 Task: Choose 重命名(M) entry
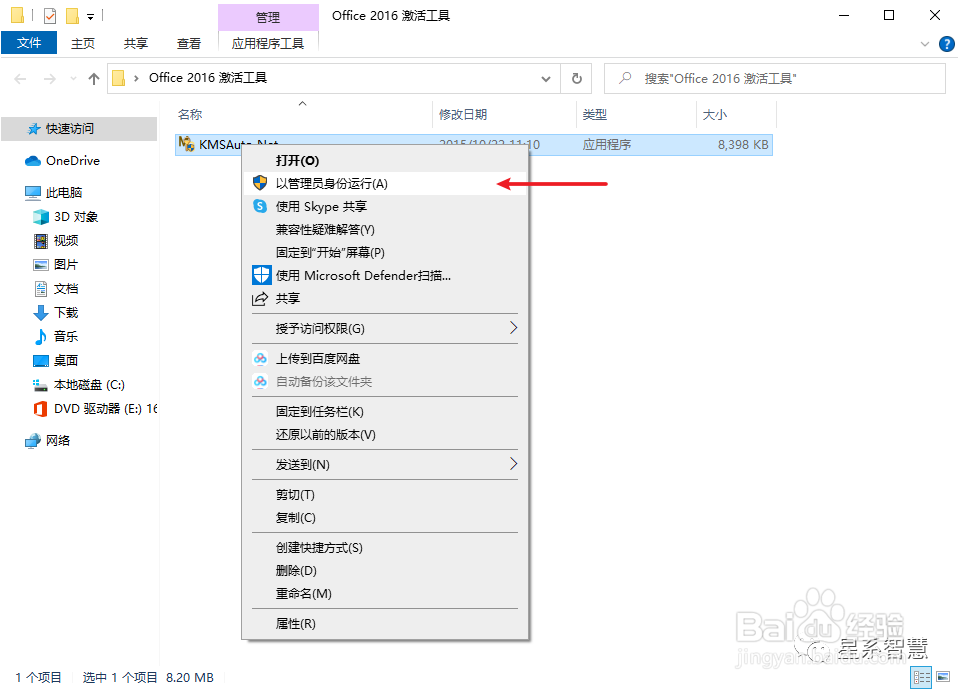[x=385, y=593]
